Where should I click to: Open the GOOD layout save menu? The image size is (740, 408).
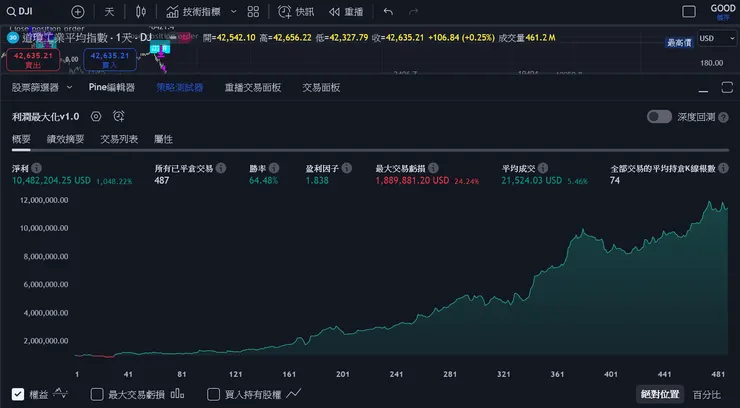tap(723, 12)
